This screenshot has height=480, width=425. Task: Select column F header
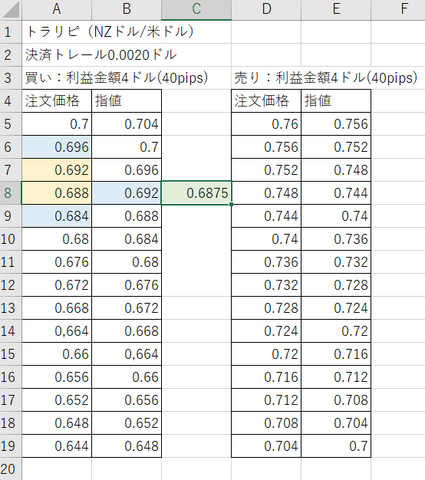tap(398, 9)
